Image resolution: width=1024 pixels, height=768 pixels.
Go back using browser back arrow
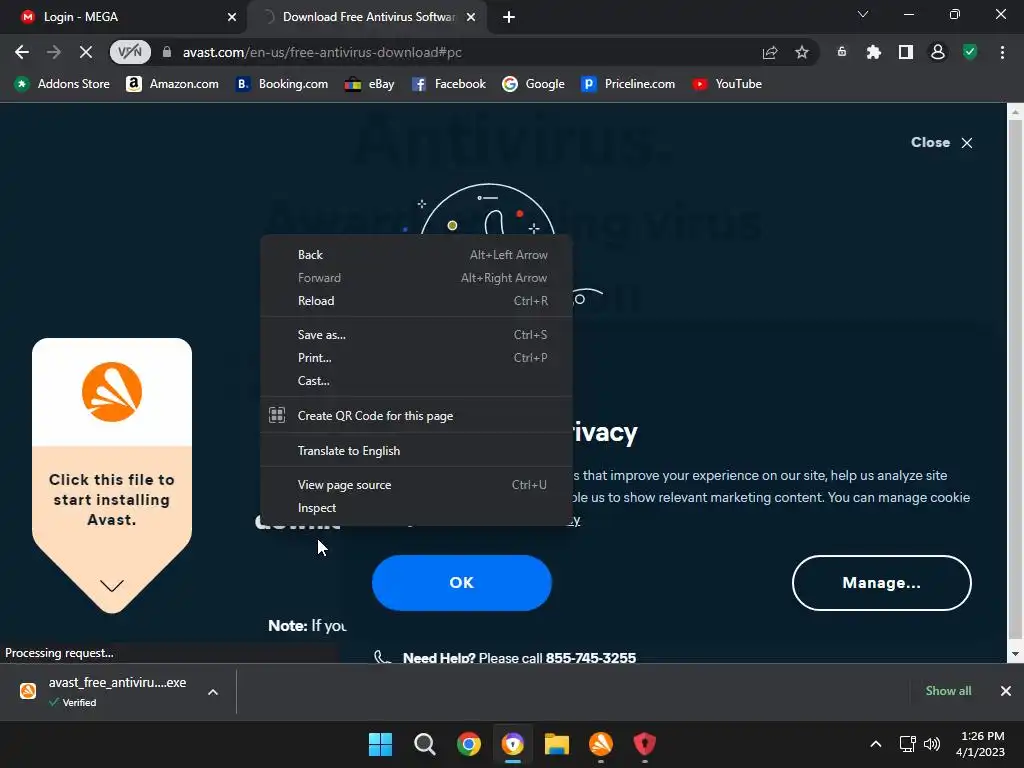pos(22,52)
